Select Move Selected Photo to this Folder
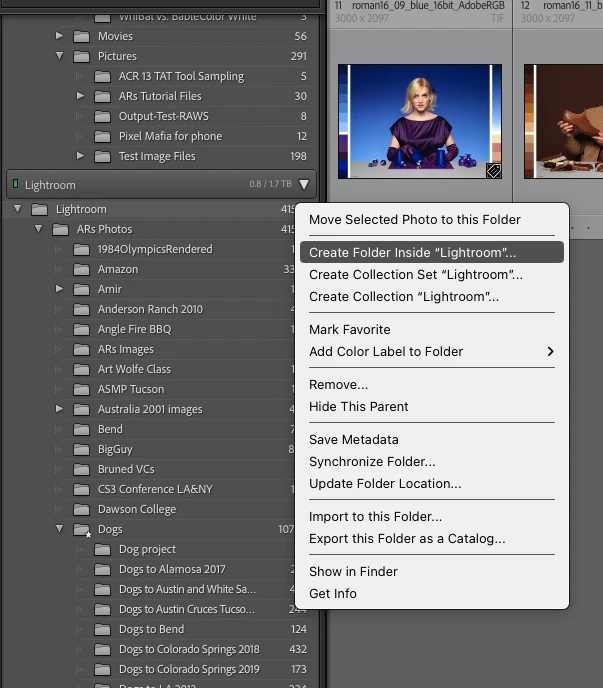 432,219
